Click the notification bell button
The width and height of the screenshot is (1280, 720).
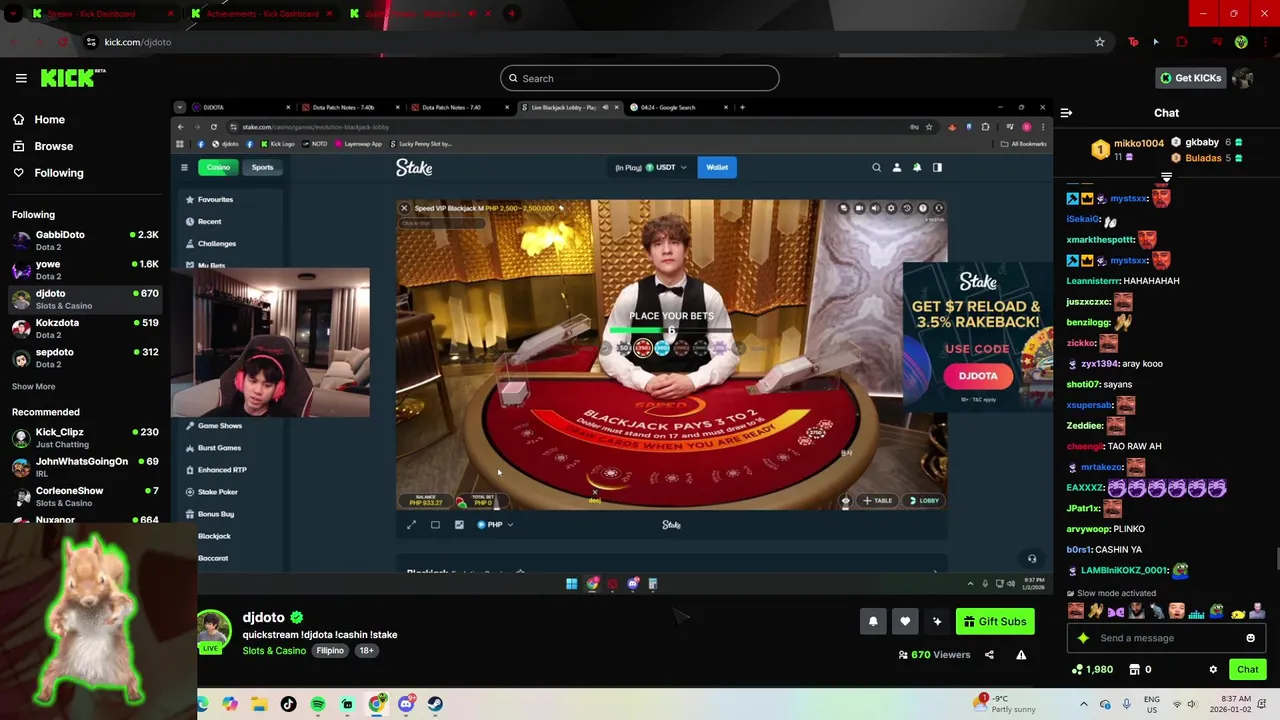click(873, 621)
